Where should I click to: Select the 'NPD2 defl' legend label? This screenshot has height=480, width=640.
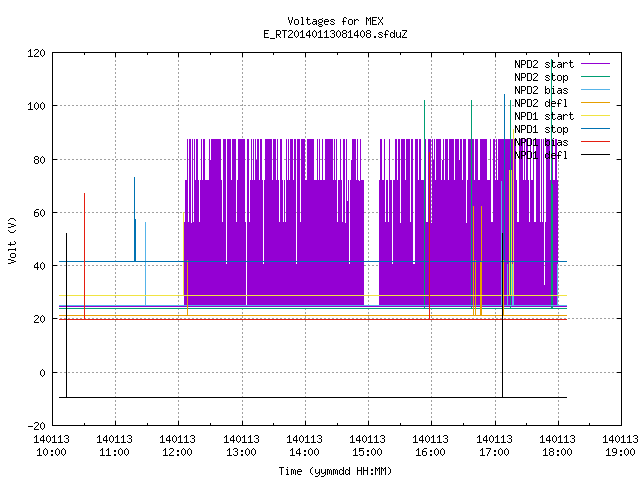tap(541, 103)
